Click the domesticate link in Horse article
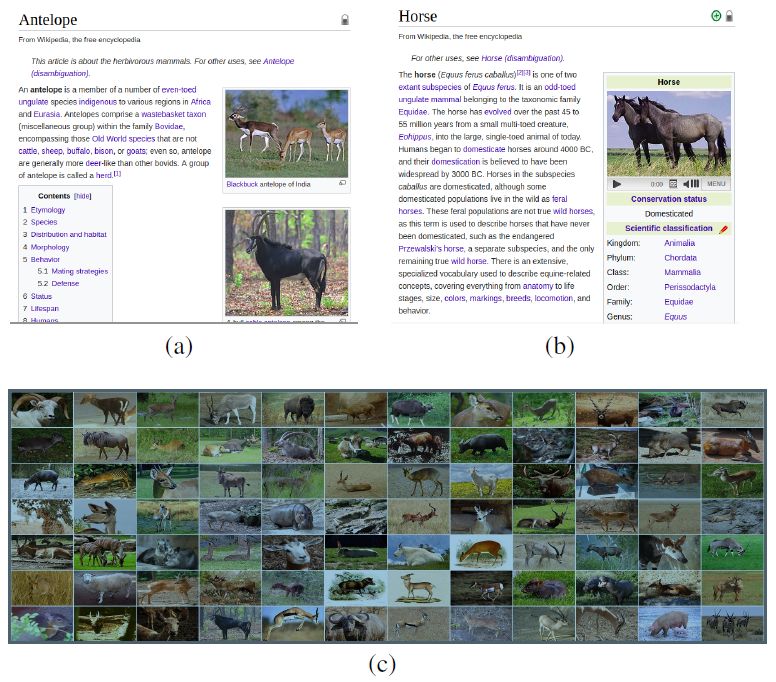Image resolution: width=776 pixels, height=682 pixels. point(484,149)
